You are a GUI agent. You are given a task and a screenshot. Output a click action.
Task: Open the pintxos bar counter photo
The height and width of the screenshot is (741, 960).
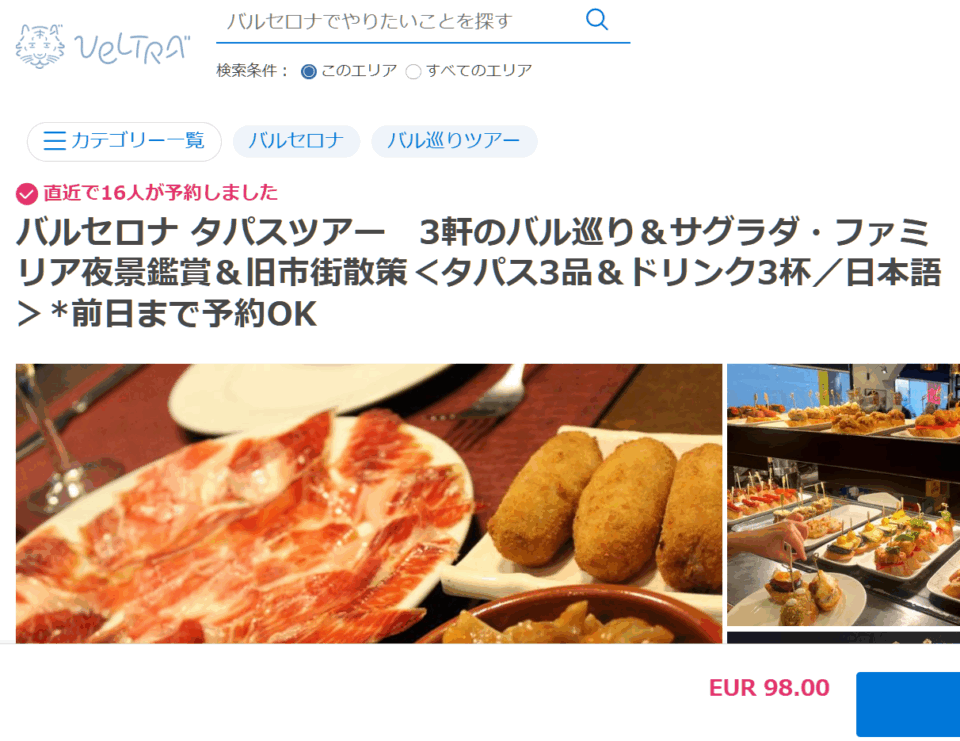click(x=843, y=495)
